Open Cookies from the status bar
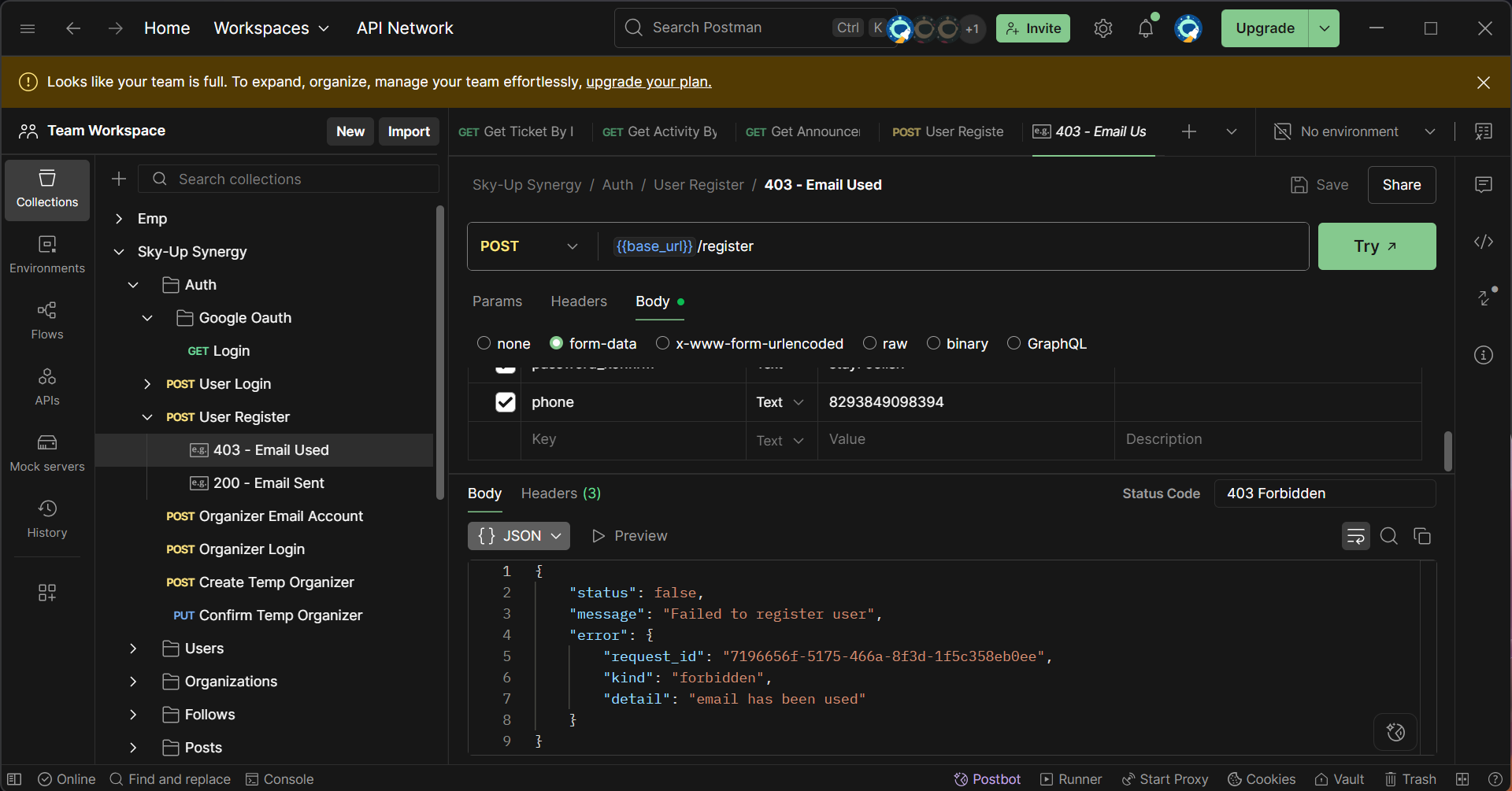 [1262, 779]
